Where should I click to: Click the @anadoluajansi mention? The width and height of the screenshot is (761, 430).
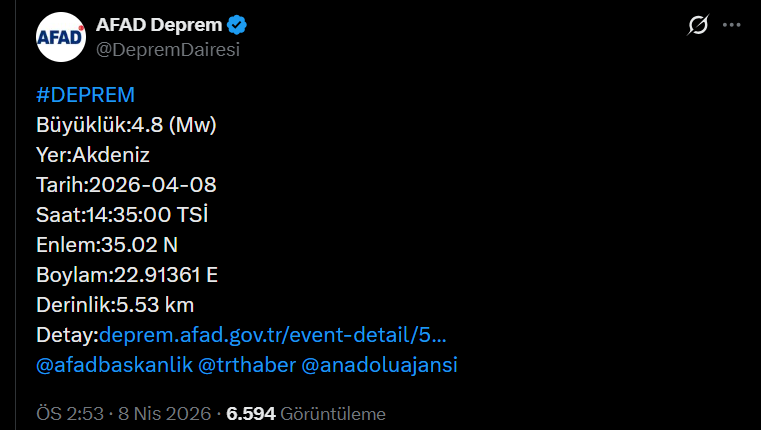379,365
